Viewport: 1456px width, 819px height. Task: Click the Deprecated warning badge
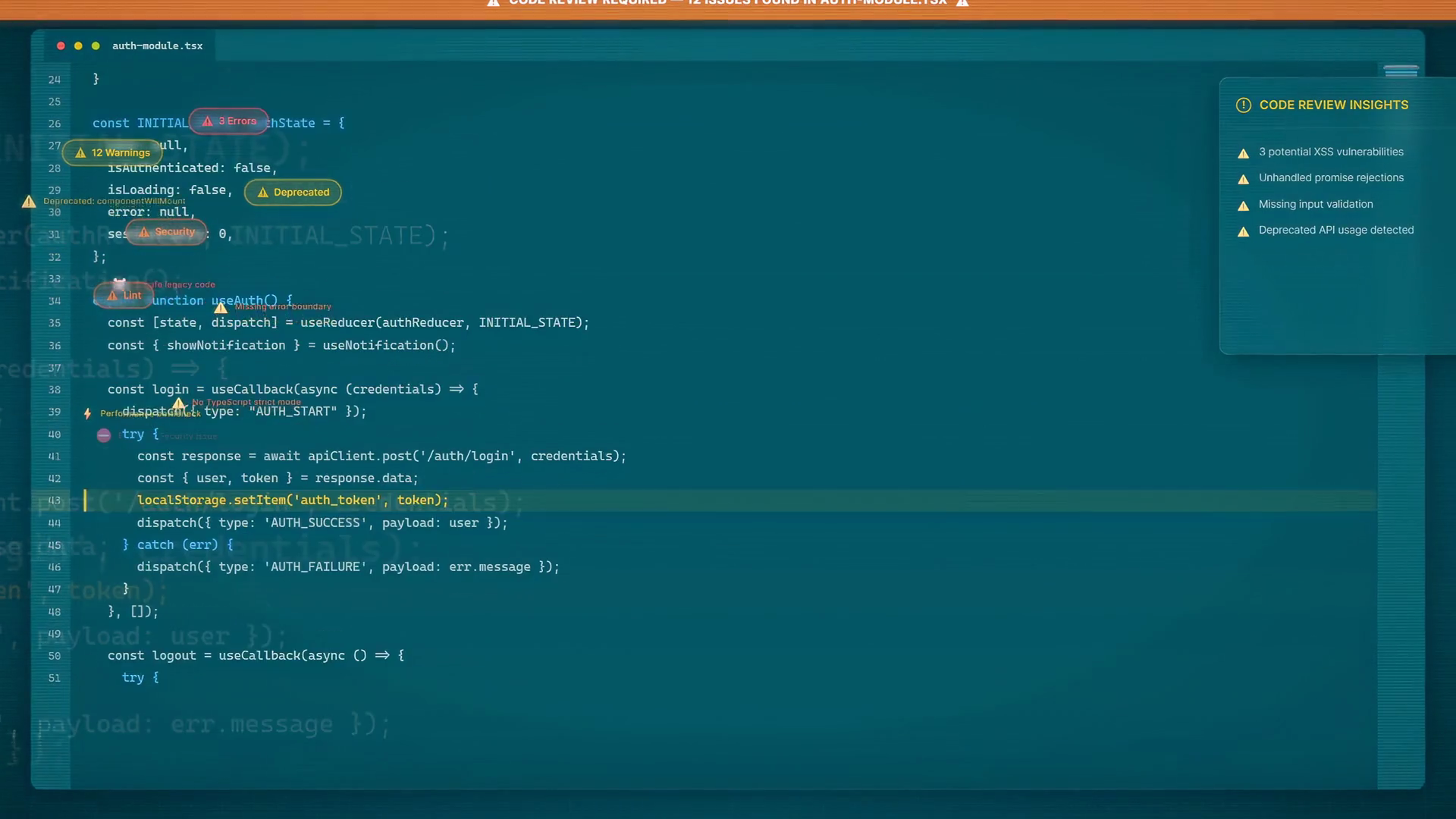[x=293, y=192]
